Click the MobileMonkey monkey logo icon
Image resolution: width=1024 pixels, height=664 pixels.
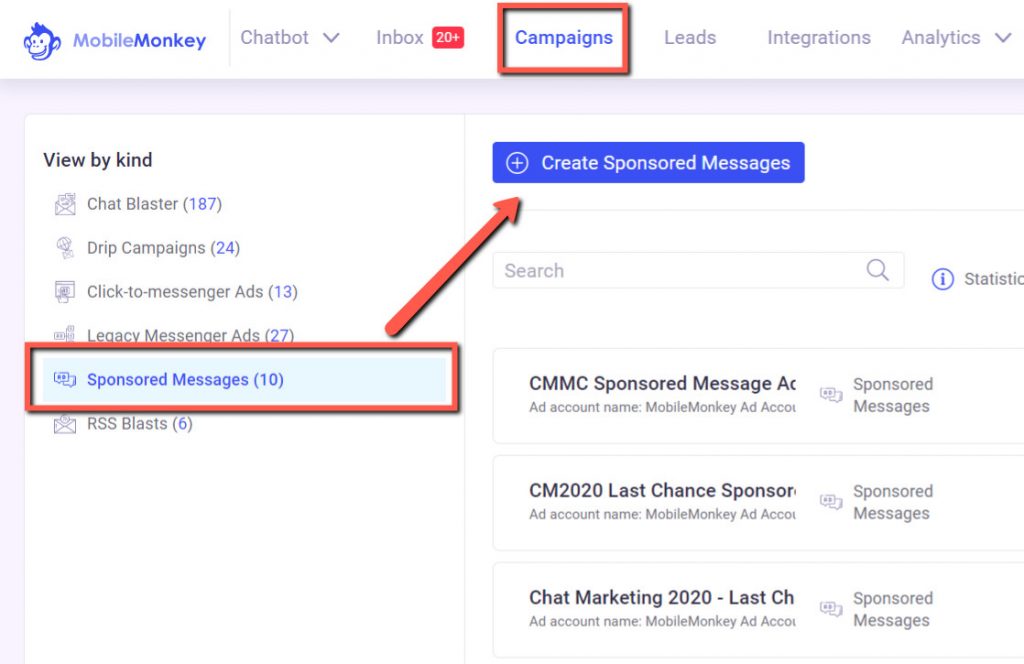[43, 40]
